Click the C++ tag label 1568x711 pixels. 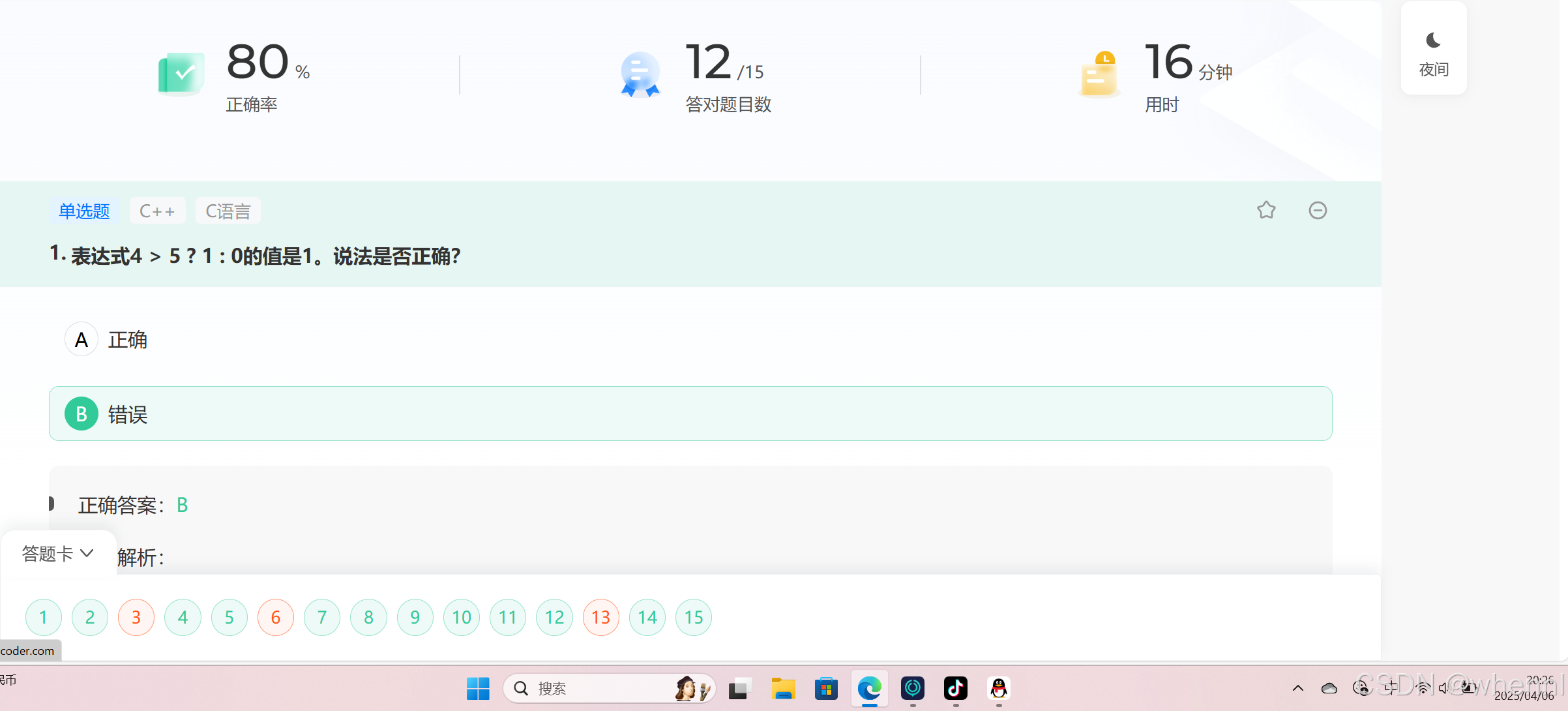point(157,211)
